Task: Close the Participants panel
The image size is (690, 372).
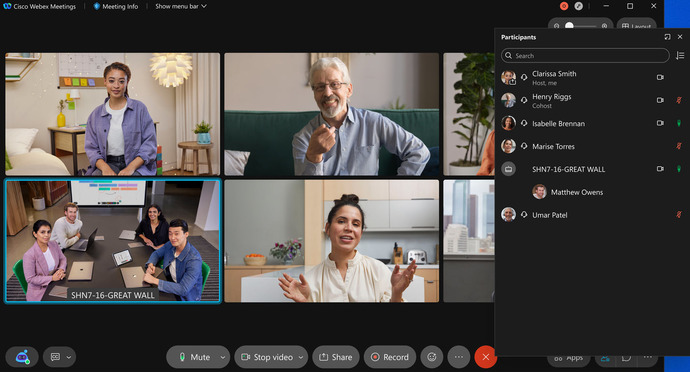Action: coord(680,37)
